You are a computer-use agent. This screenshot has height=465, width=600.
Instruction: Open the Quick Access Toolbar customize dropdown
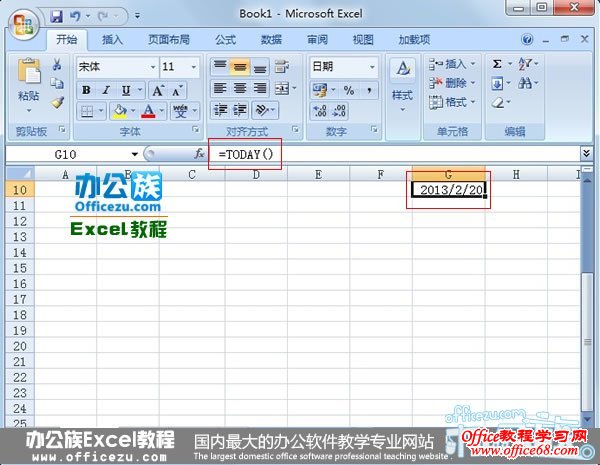coord(137,16)
